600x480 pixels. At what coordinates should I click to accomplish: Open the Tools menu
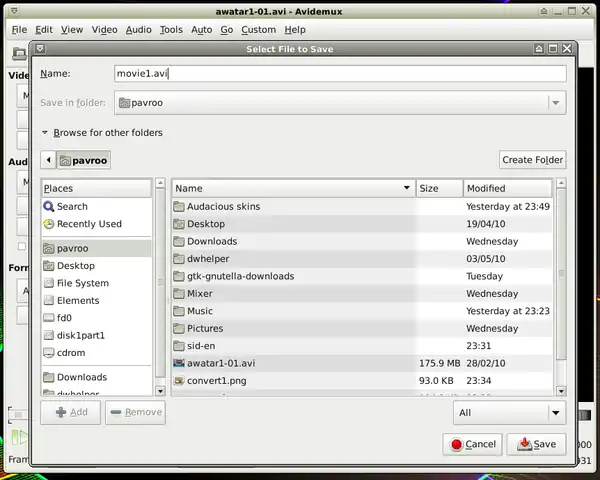tap(171, 30)
